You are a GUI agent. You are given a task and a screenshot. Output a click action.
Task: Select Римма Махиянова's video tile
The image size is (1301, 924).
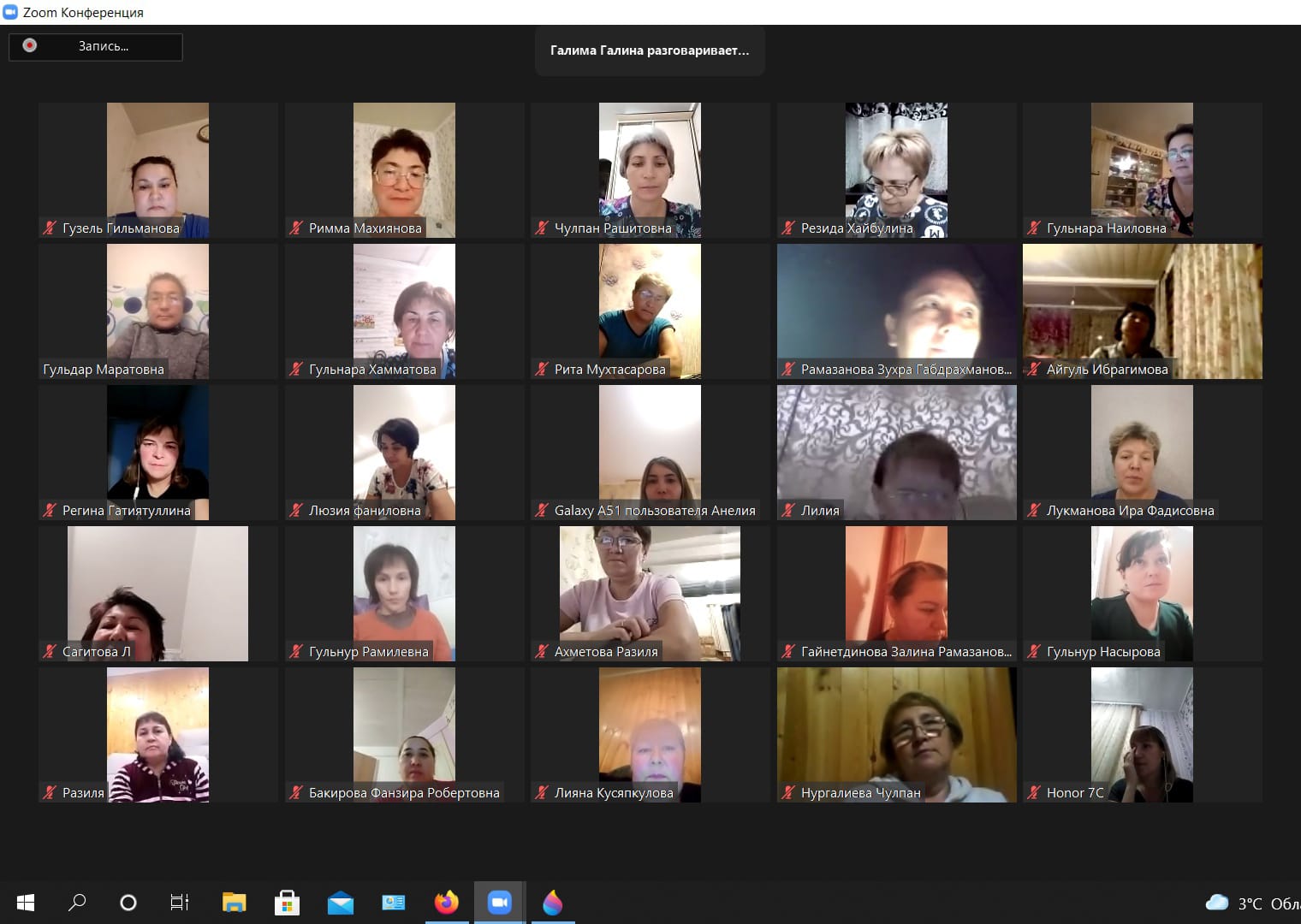(x=404, y=169)
